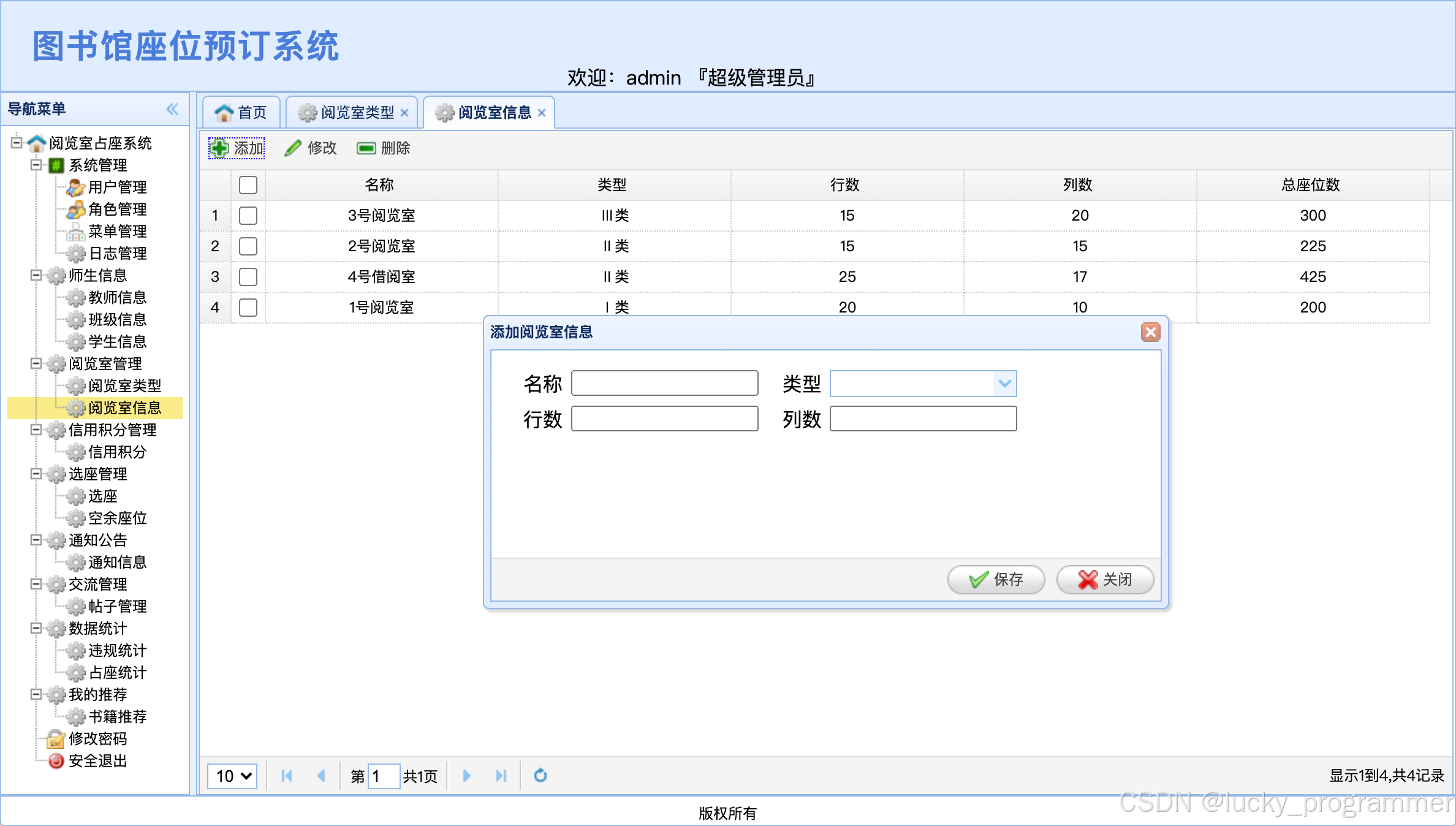This screenshot has height=826, width=1456.
Task: Click the red 安全退出 logout item
Action: coord(97,760)
